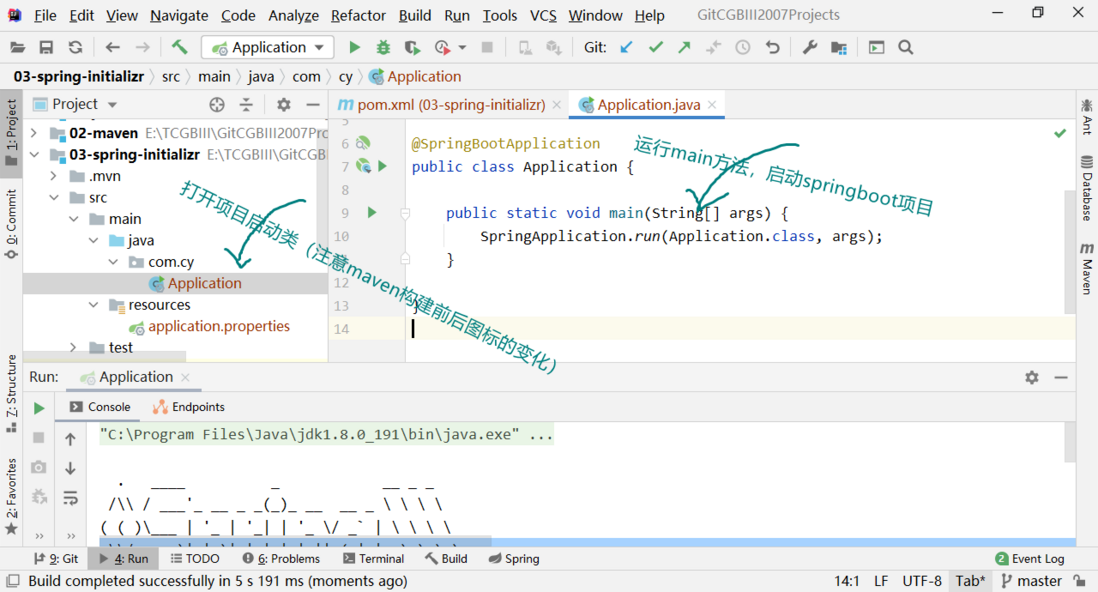Open Project Structure toolbar icon
Viewport: 1098px width, 592px height.
coord(839,48)
